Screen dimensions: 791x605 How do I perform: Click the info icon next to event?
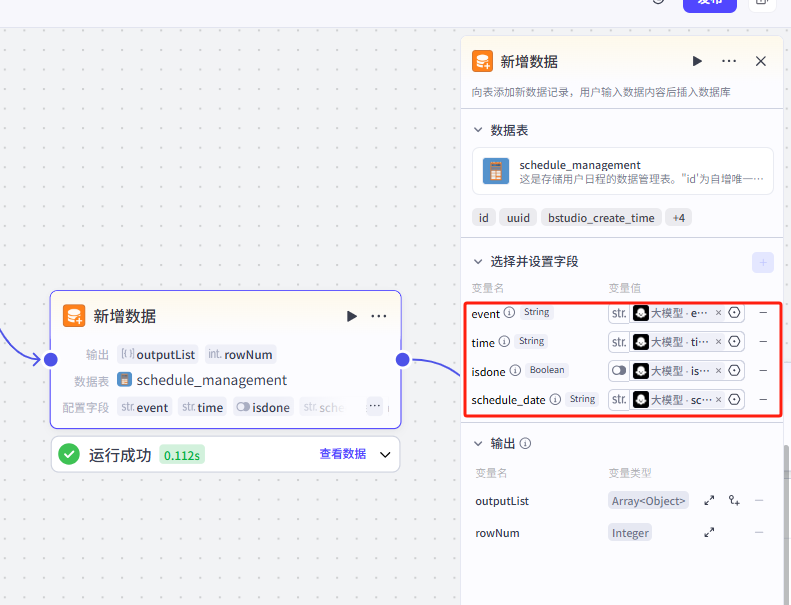tap(509, 313)
